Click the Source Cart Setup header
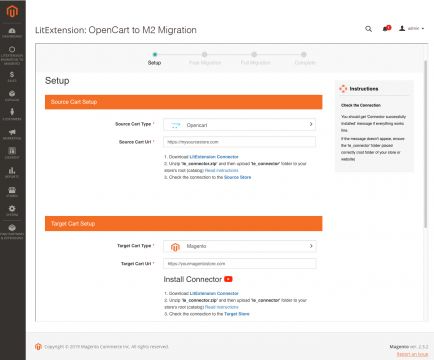The image size is (434, 360). 184,102
